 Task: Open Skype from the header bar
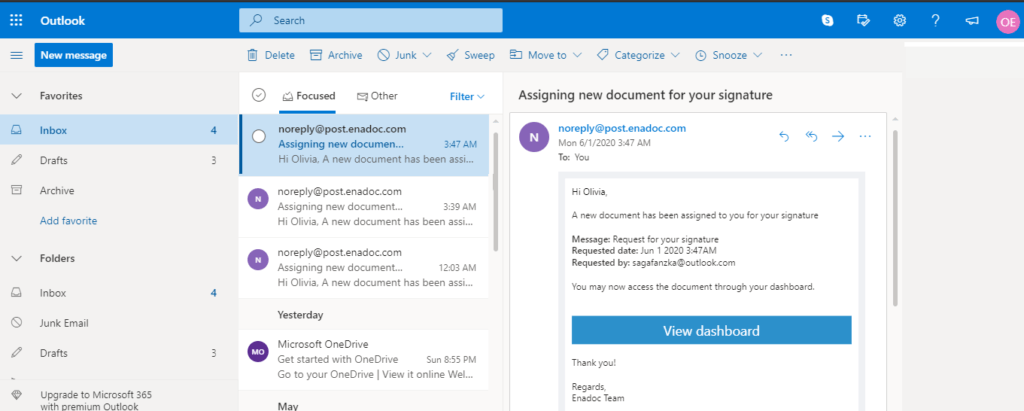827,20
